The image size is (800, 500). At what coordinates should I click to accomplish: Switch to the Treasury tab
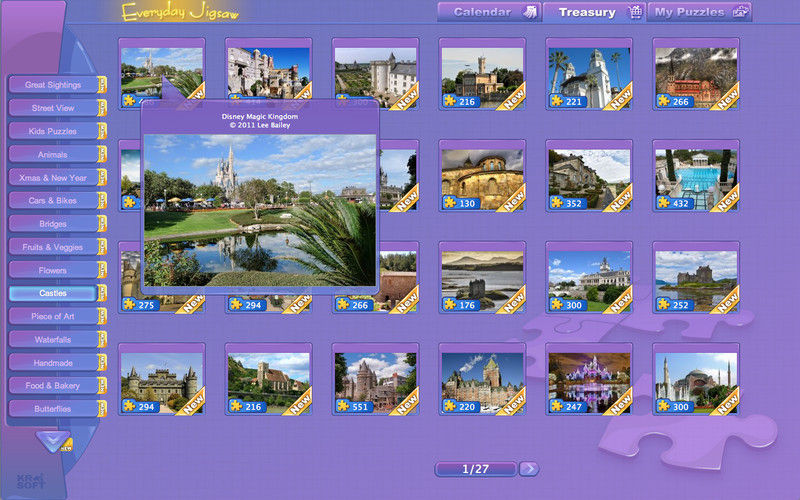click(x=594, y=12)
